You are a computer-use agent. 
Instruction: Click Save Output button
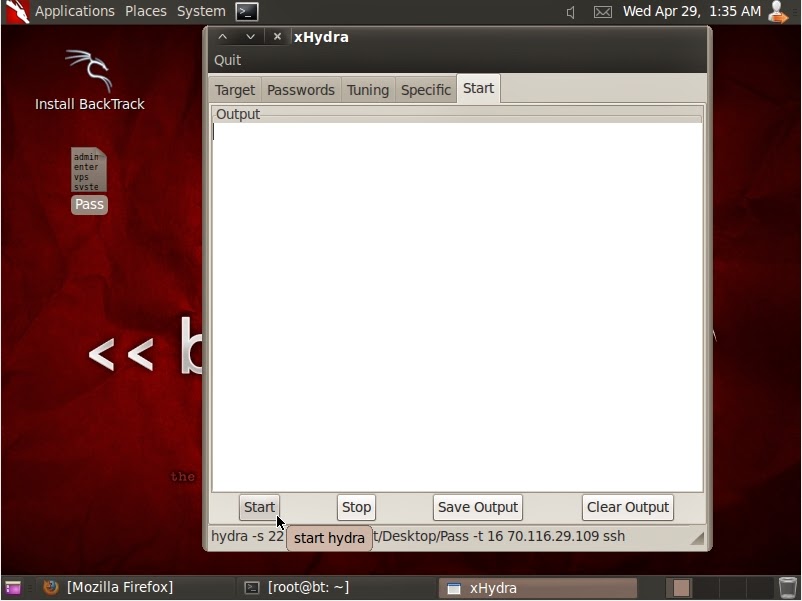click(x=478, y=507)
